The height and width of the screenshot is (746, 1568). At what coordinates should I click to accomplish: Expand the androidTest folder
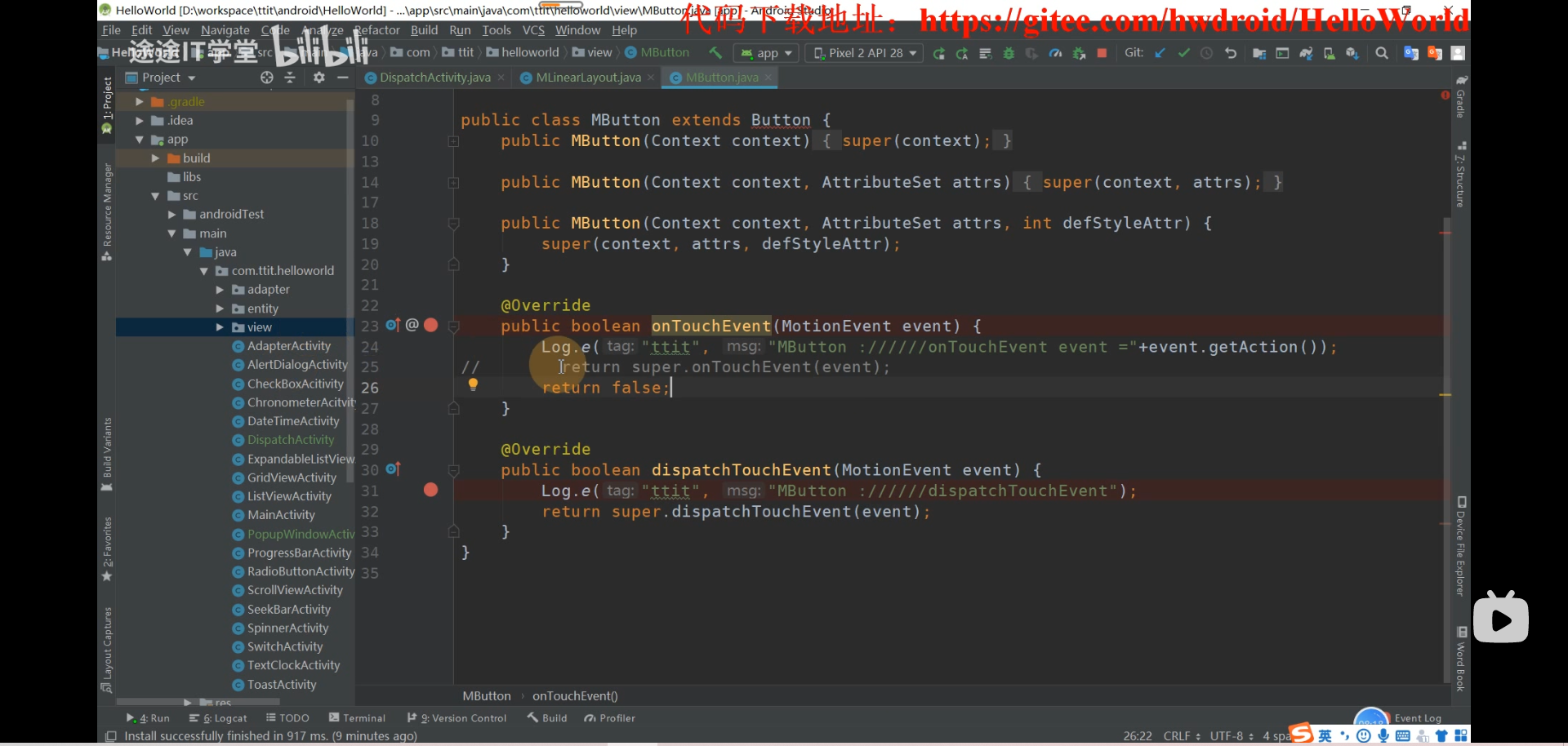pos(171,215)
